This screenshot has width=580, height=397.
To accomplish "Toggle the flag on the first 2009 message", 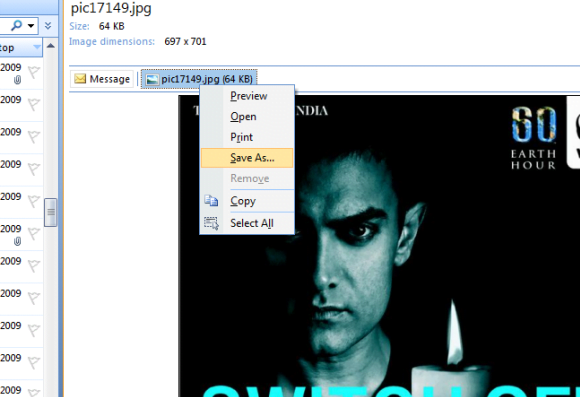I will pos(34,72).
